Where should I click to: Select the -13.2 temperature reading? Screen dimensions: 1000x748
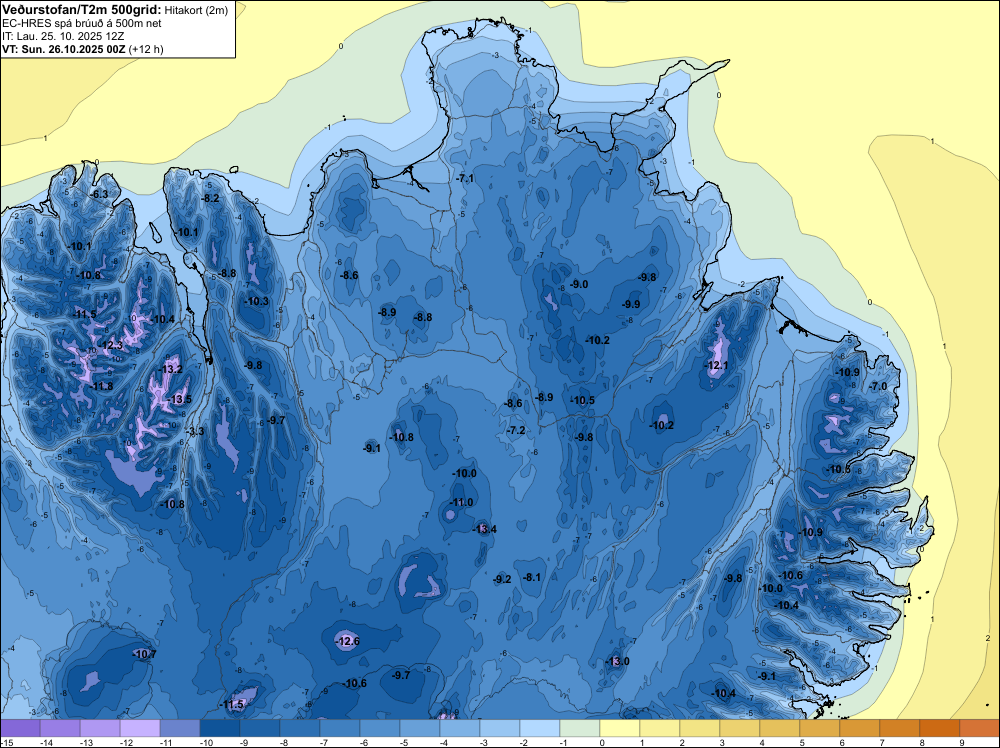pyautogui.click(x=170, y=369)
